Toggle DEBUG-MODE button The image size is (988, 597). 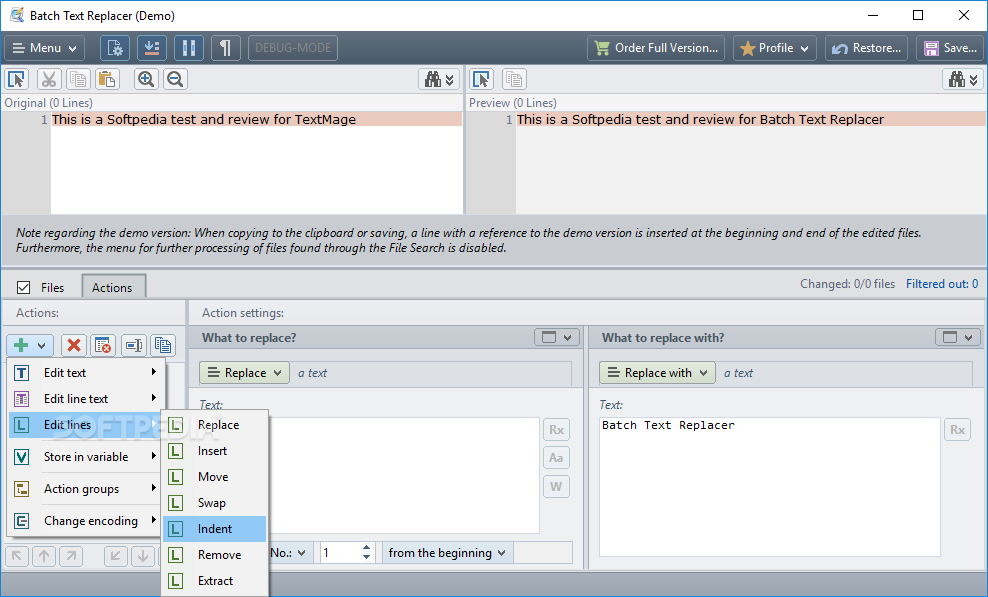(x=293, y=48)
